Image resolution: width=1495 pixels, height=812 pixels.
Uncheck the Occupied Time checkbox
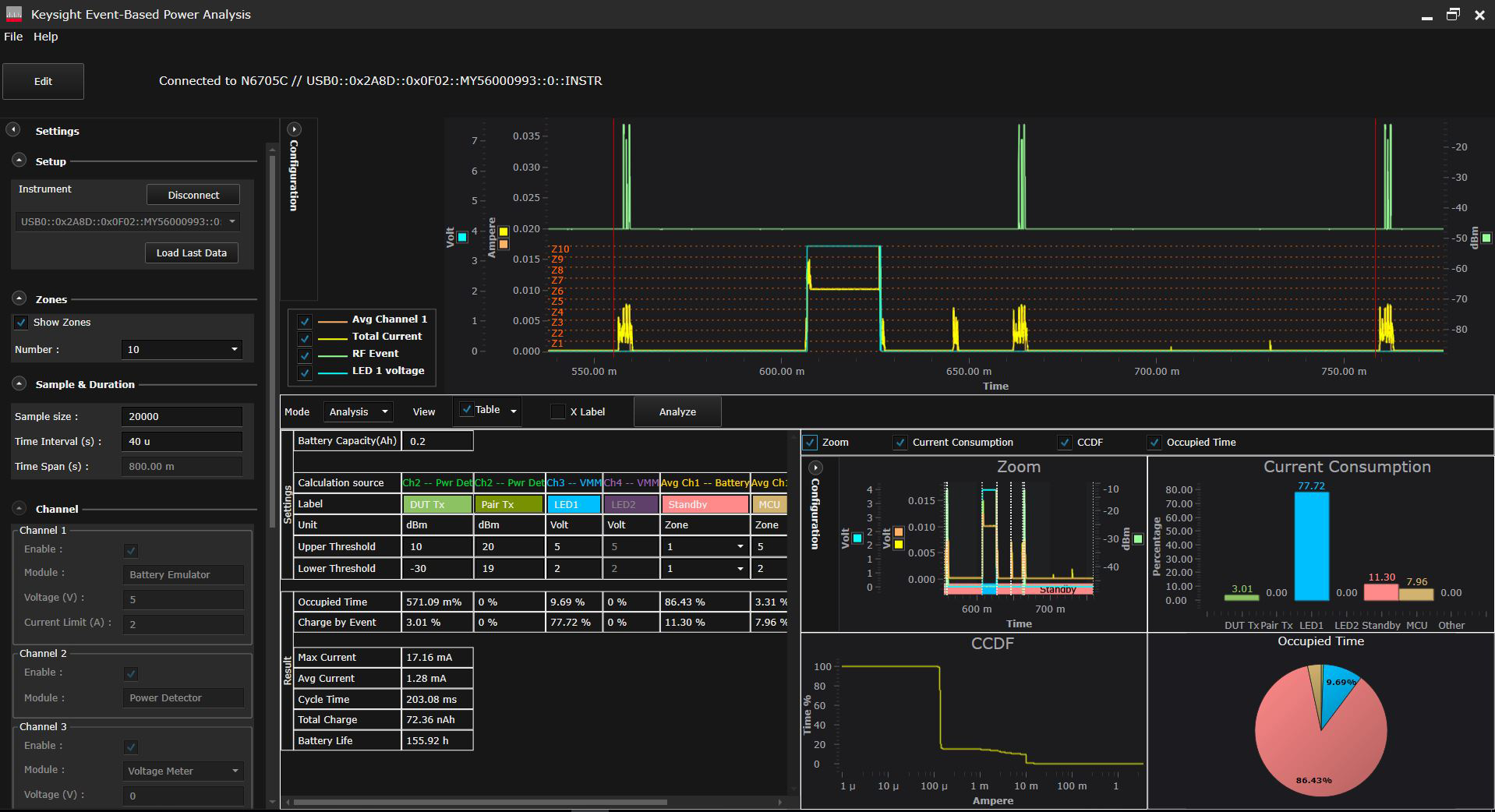click(1154, 442)
